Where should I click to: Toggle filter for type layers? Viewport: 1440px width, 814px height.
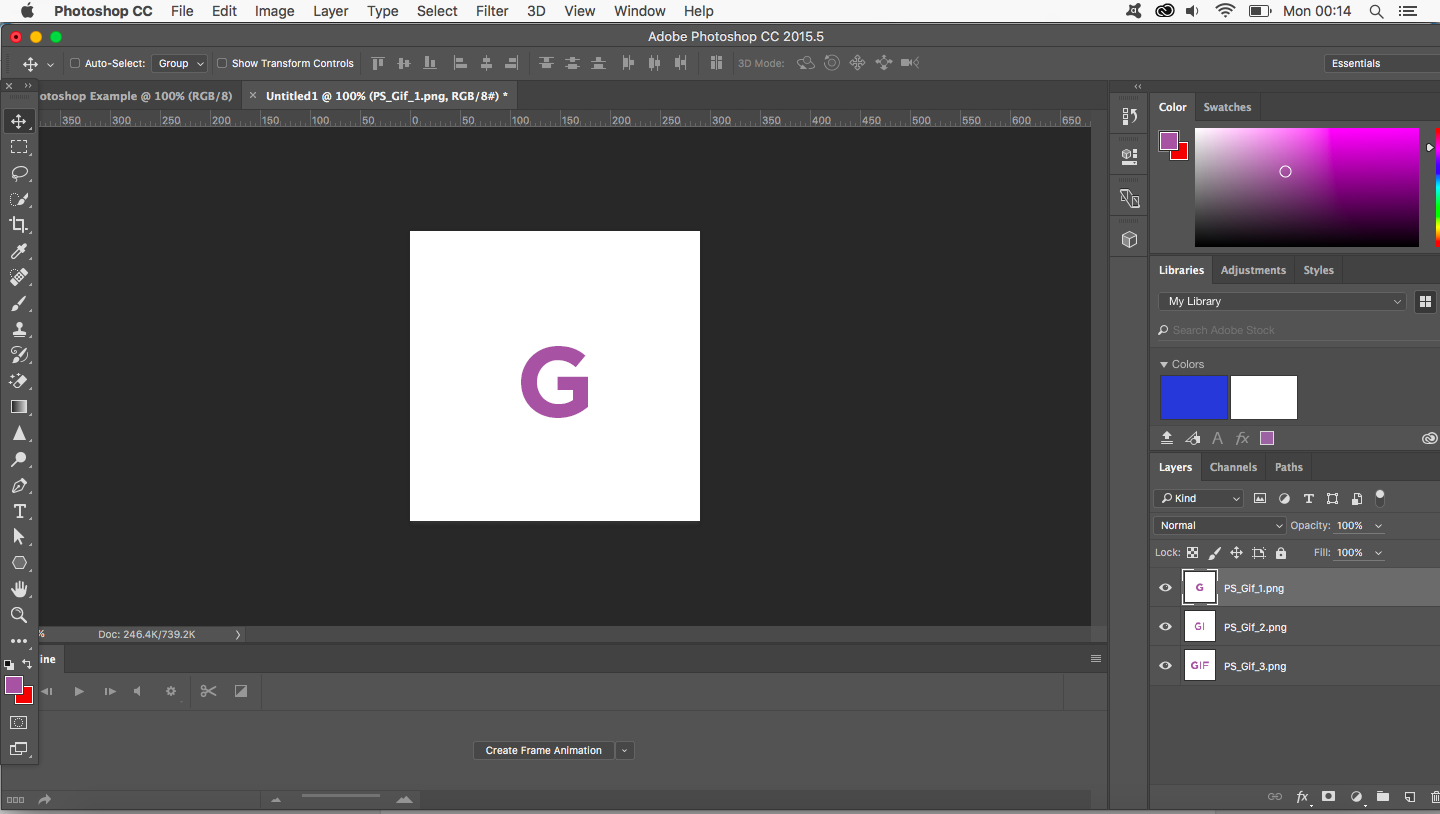1308,498
